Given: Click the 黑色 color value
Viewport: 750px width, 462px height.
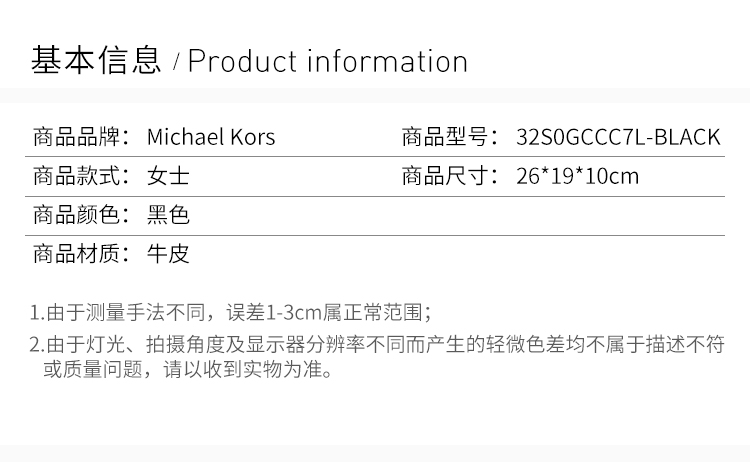Looking at the screenshot, I should point(168,215).
